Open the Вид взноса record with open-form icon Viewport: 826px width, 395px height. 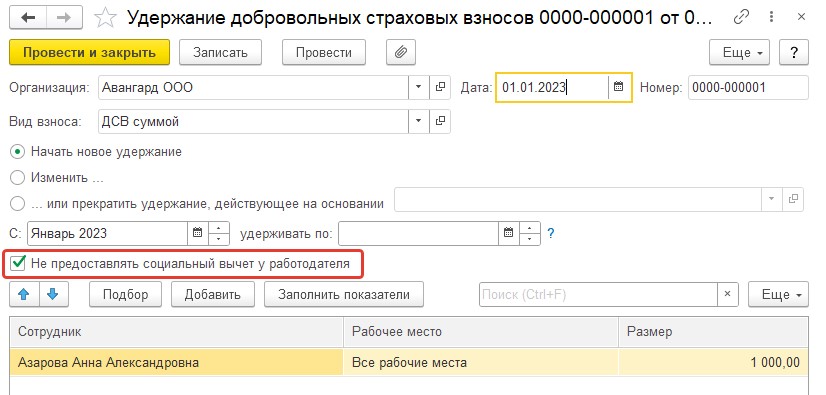coord(440,121)
